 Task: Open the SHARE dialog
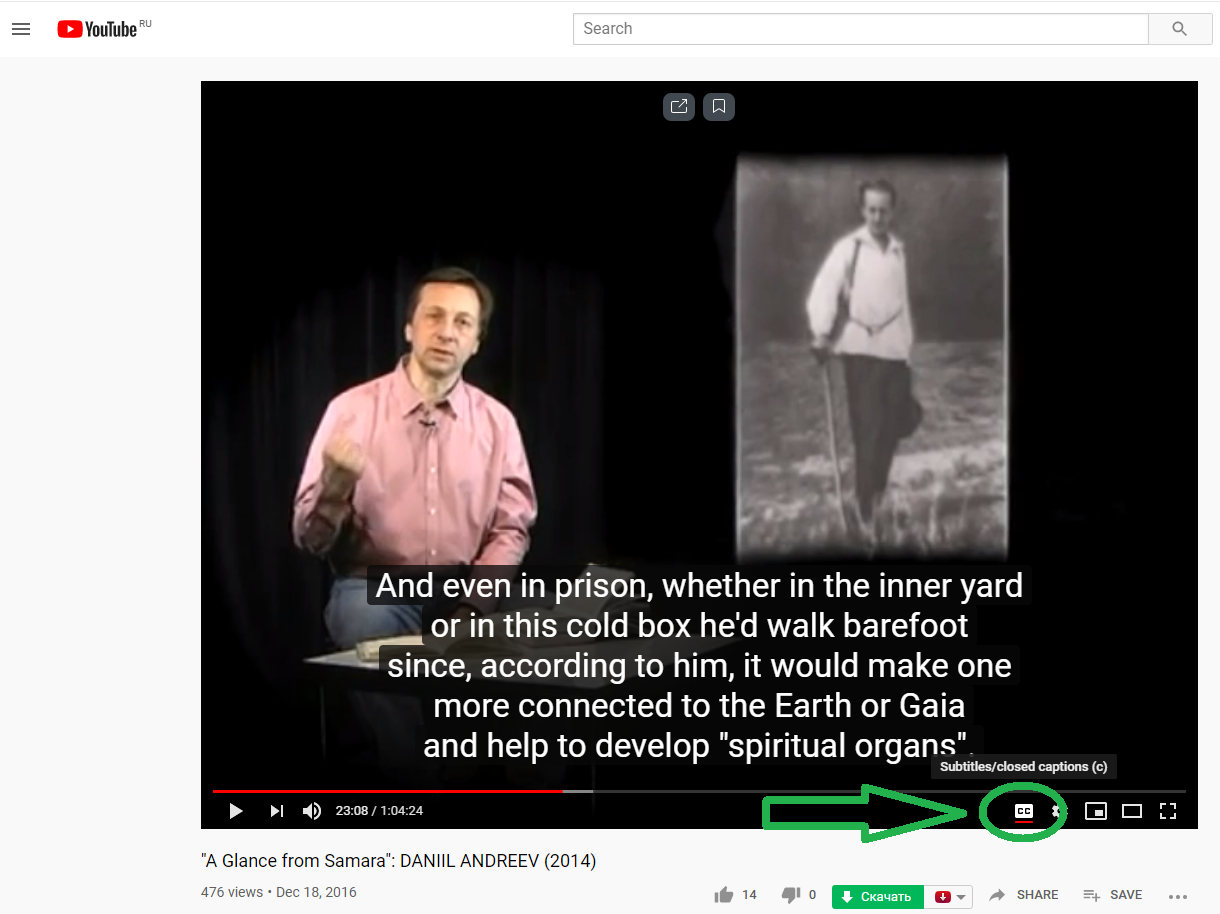pos(1024,895)
